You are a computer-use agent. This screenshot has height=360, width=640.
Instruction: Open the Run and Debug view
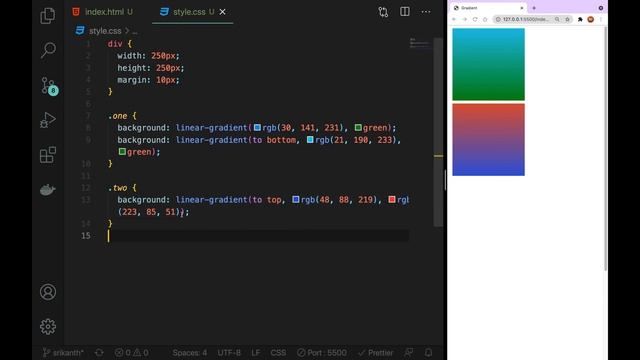48,120
